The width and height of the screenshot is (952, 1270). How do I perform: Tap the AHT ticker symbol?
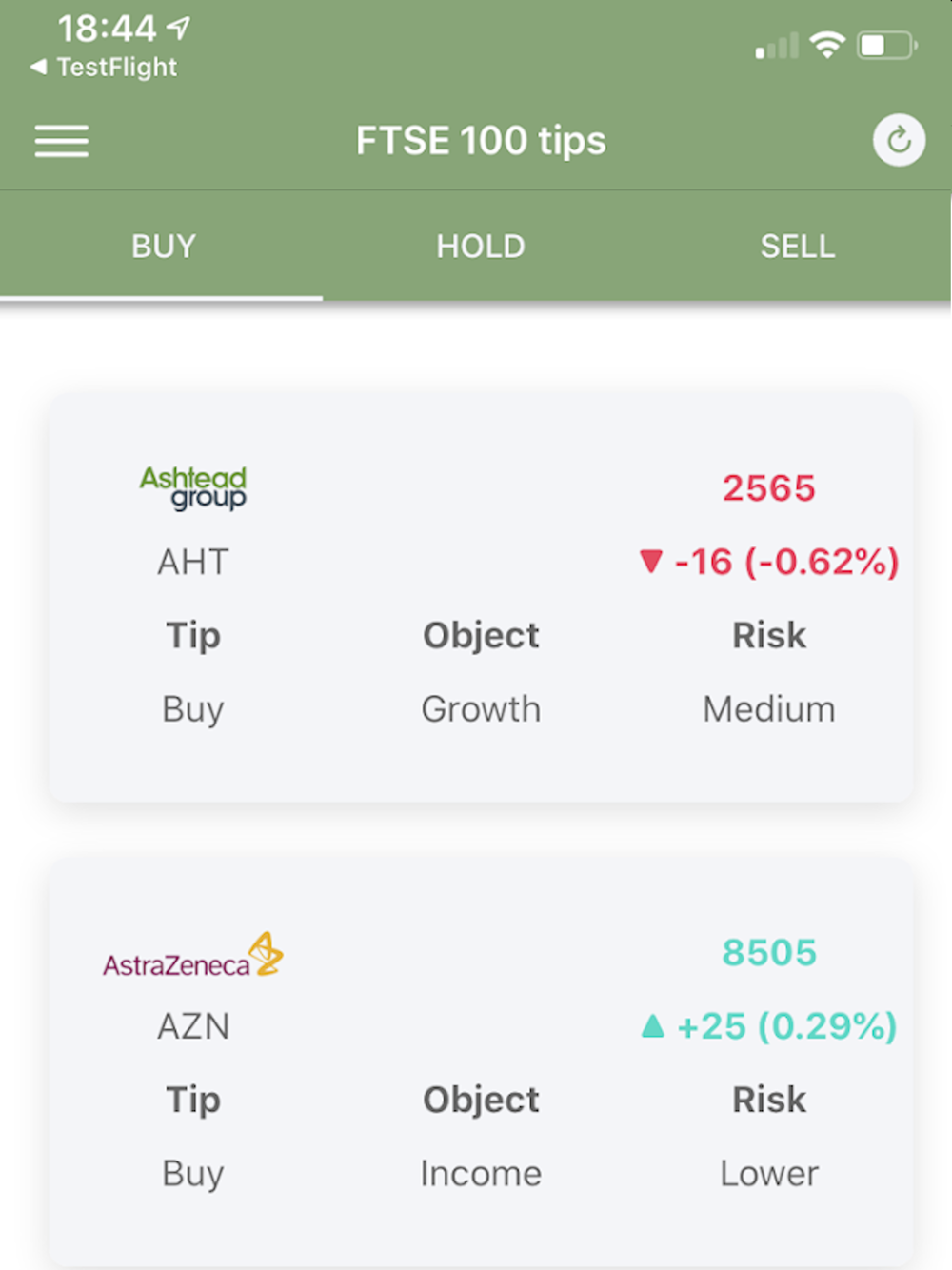point(193,562)
